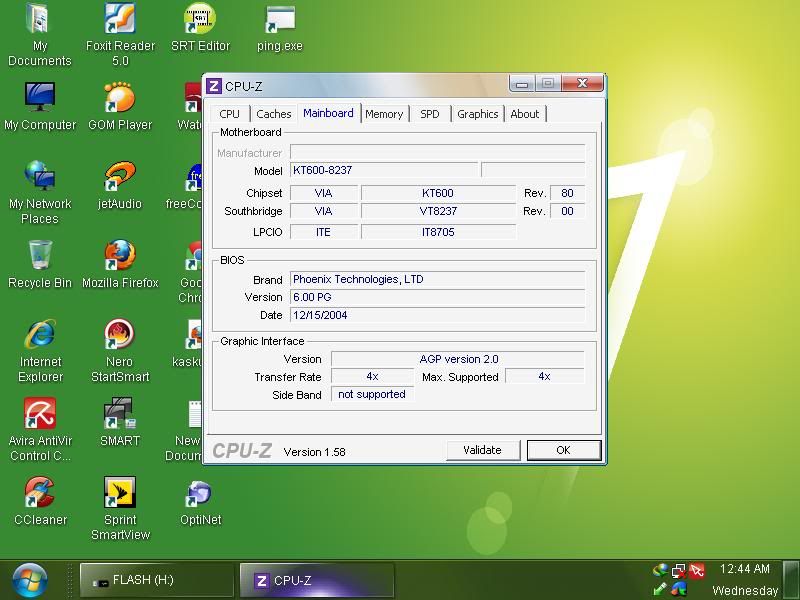
Task: Click the disconnected network tray icon
Action: click(x=678, y=570)
